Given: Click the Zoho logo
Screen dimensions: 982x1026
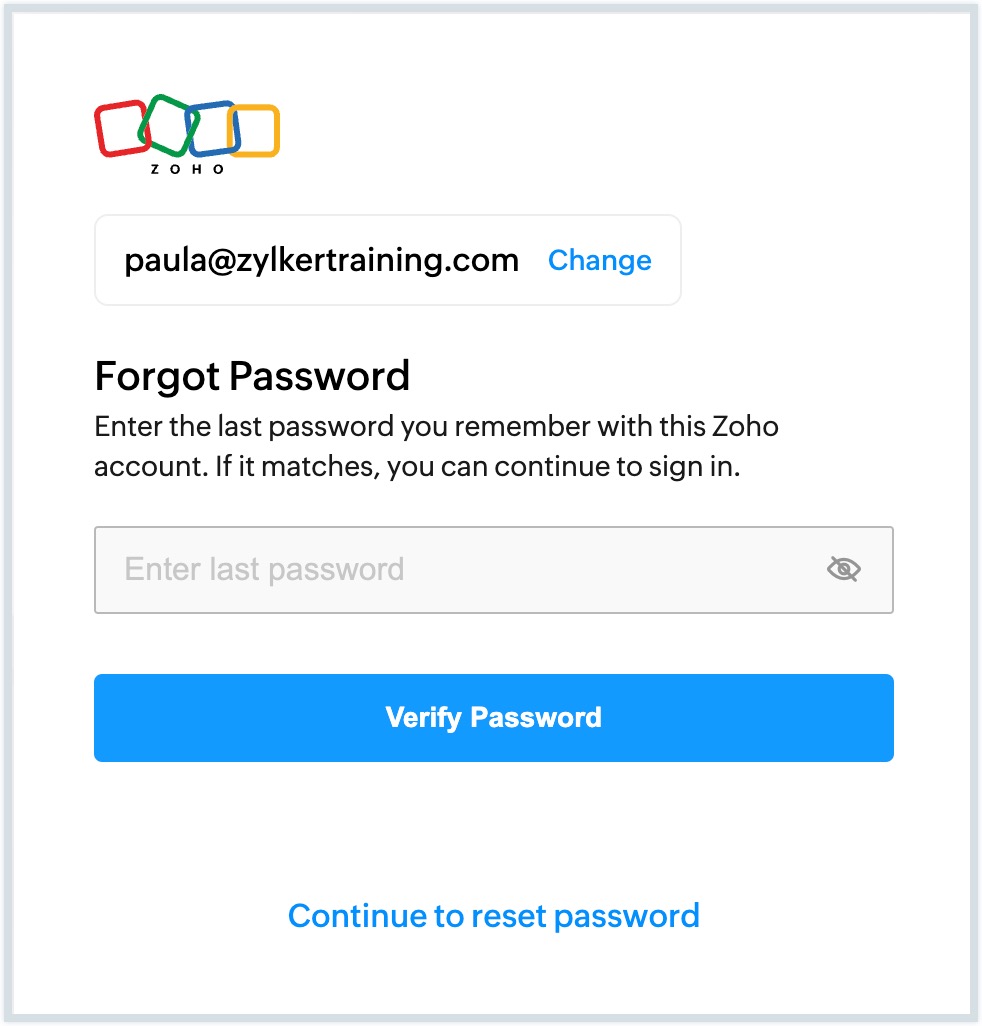Looking at the screenshot, I should 187,134.
